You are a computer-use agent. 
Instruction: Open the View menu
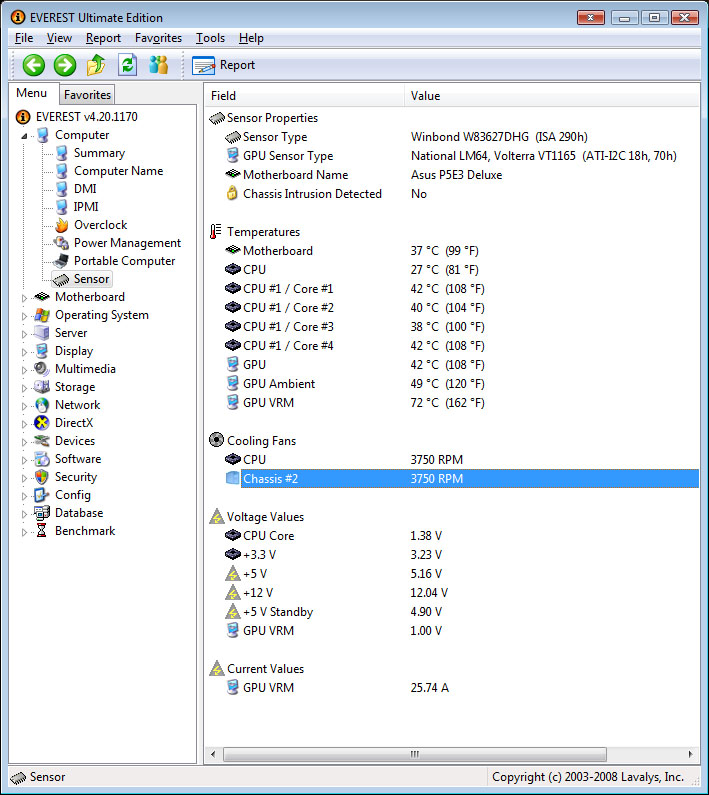coord(59,38)
